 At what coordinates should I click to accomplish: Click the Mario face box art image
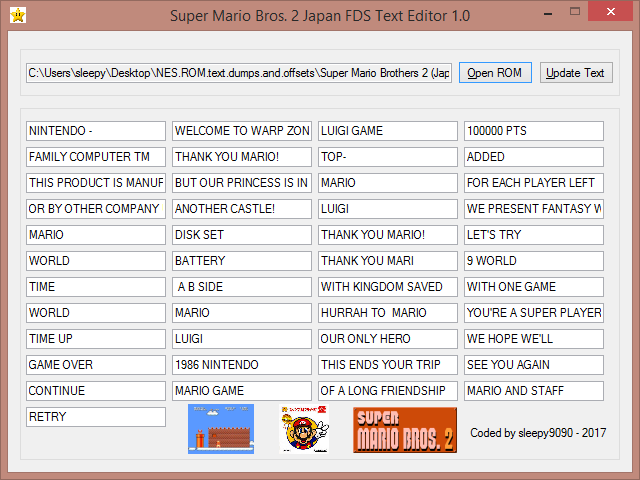pyautogui.click(x=305, y=429)
